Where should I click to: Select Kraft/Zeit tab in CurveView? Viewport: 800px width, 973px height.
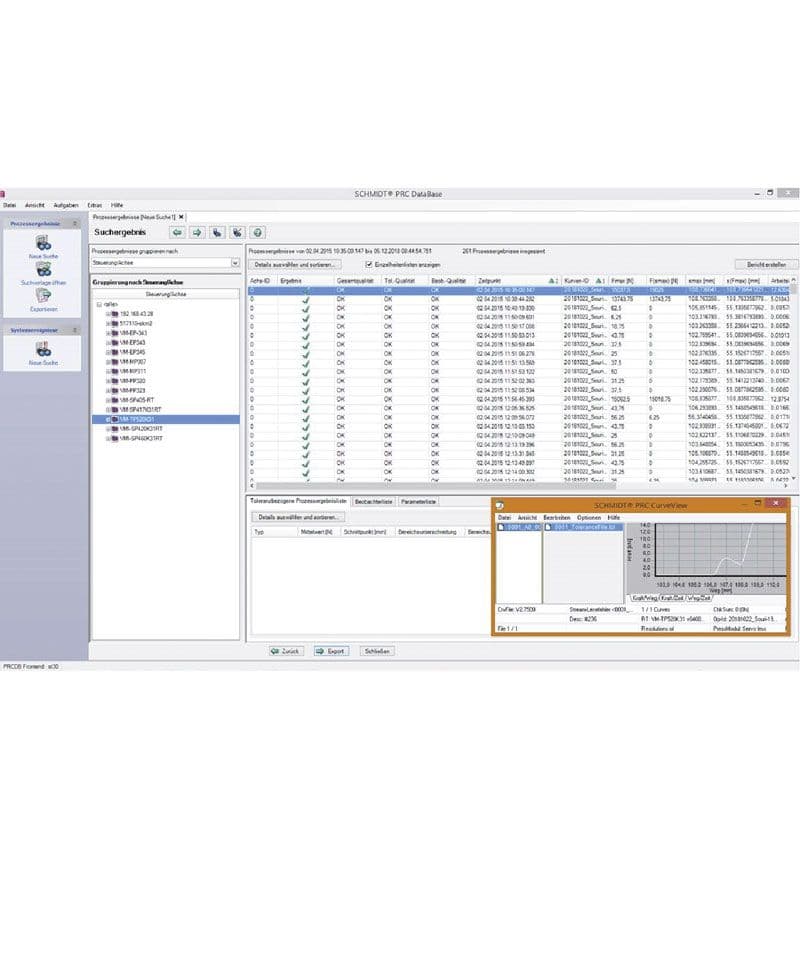click(x=672, y=598)
